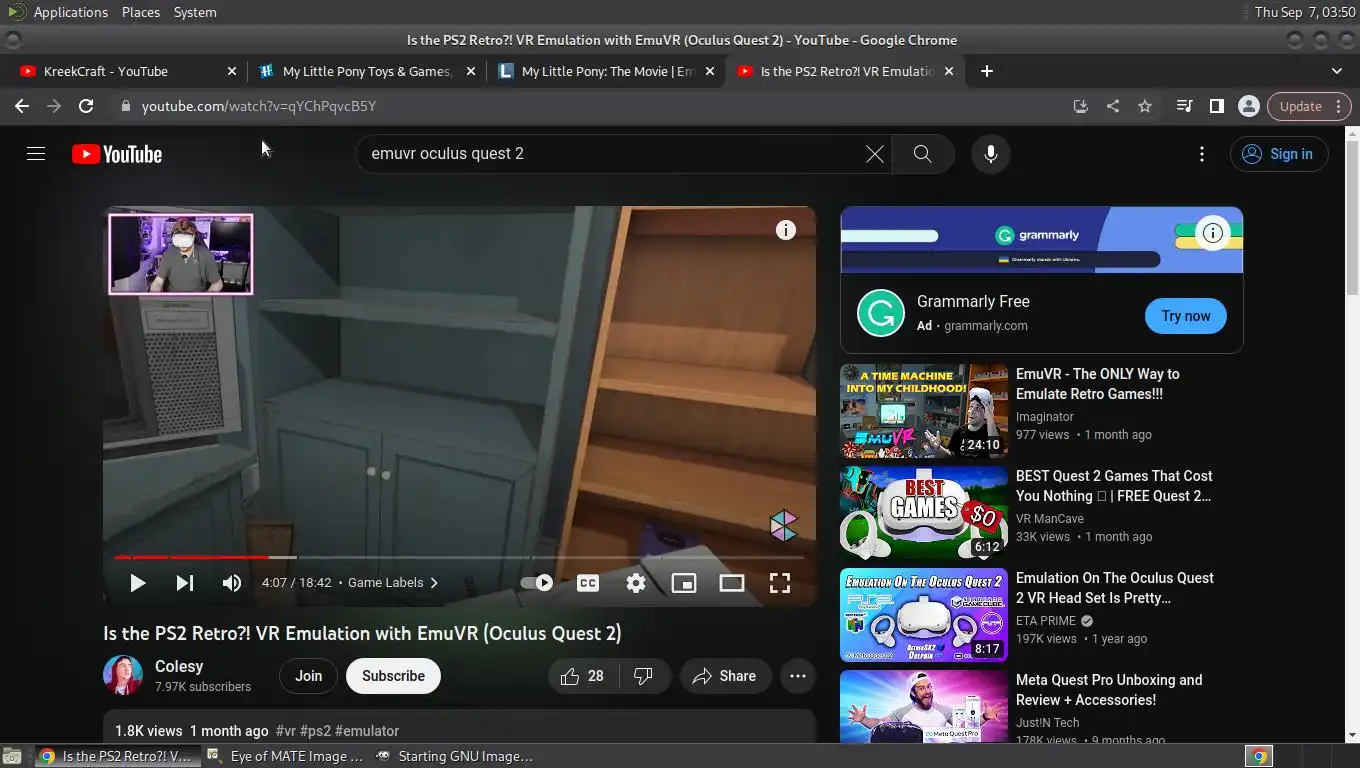Open player settings gear
This screenshot has height=768, width=1360.
coord(636,583)
